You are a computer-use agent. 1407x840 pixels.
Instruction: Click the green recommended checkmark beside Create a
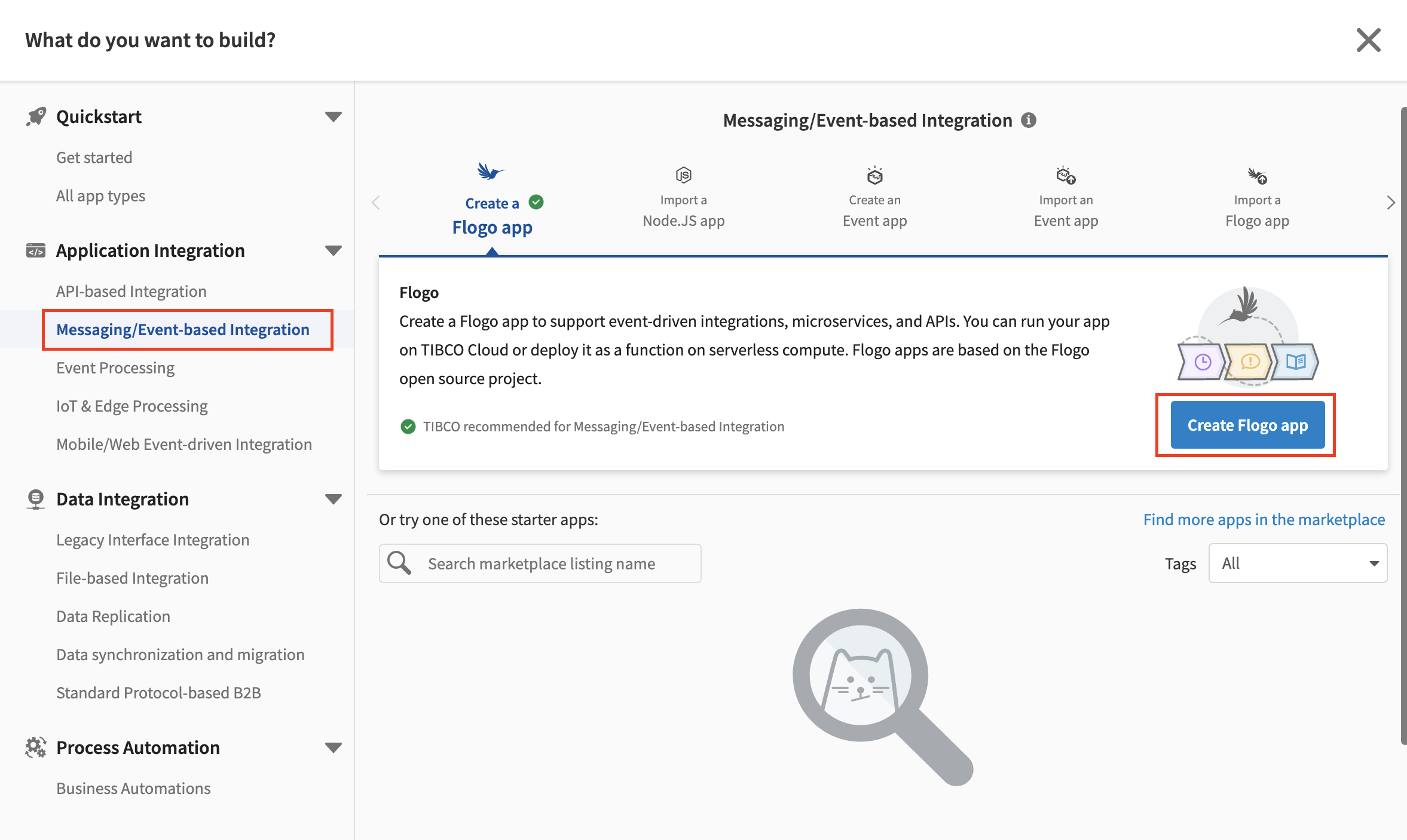click(x=536, y=203)
